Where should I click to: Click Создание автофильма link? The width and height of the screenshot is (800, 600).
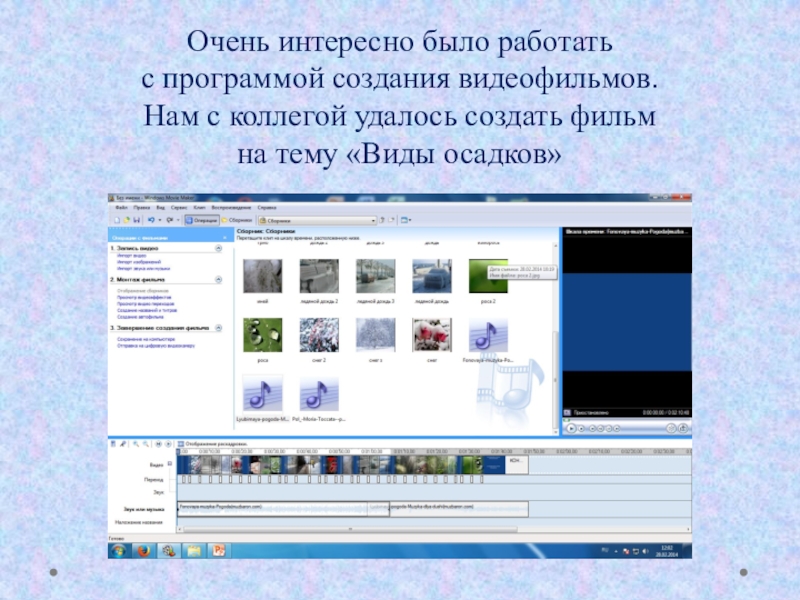[140, 317]
